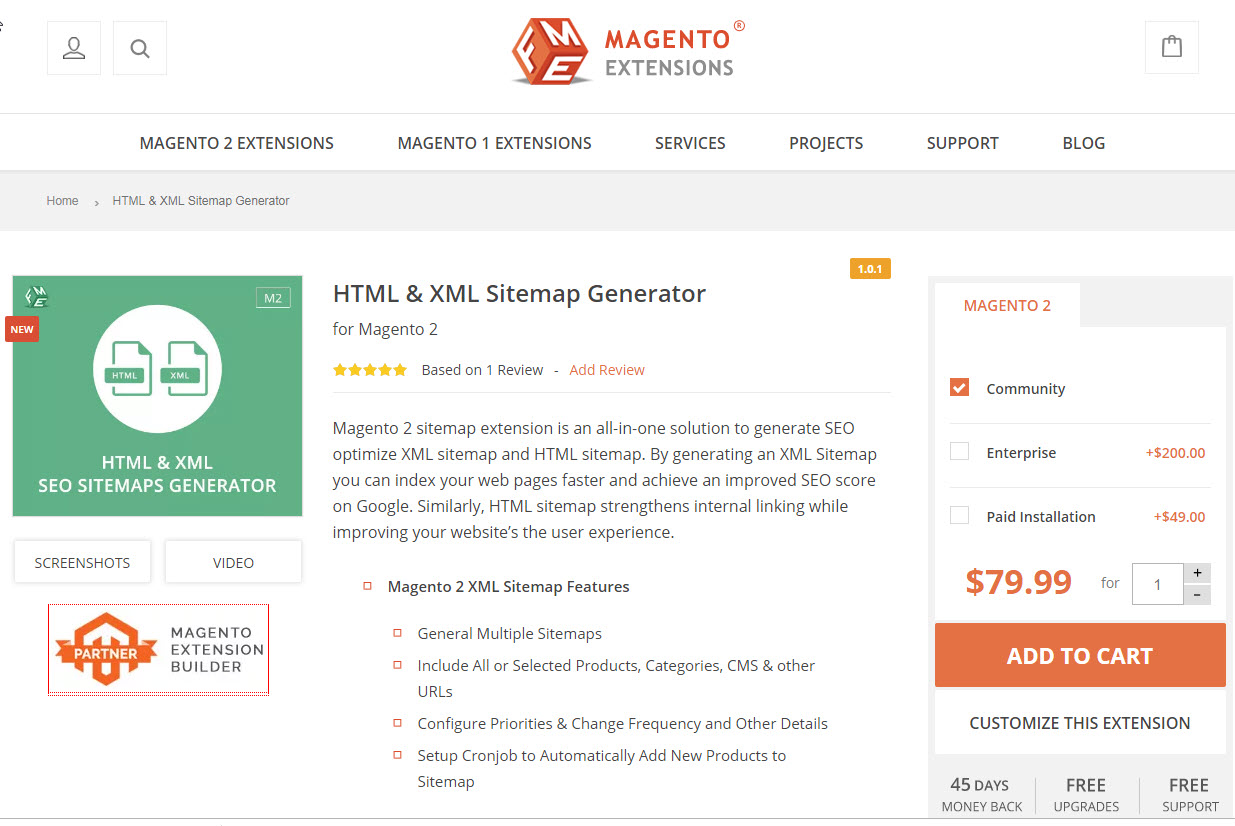Click the Add to Cart button
Screen dimensions: 1235x826
pyautogui.click(x=1080, y=656)
